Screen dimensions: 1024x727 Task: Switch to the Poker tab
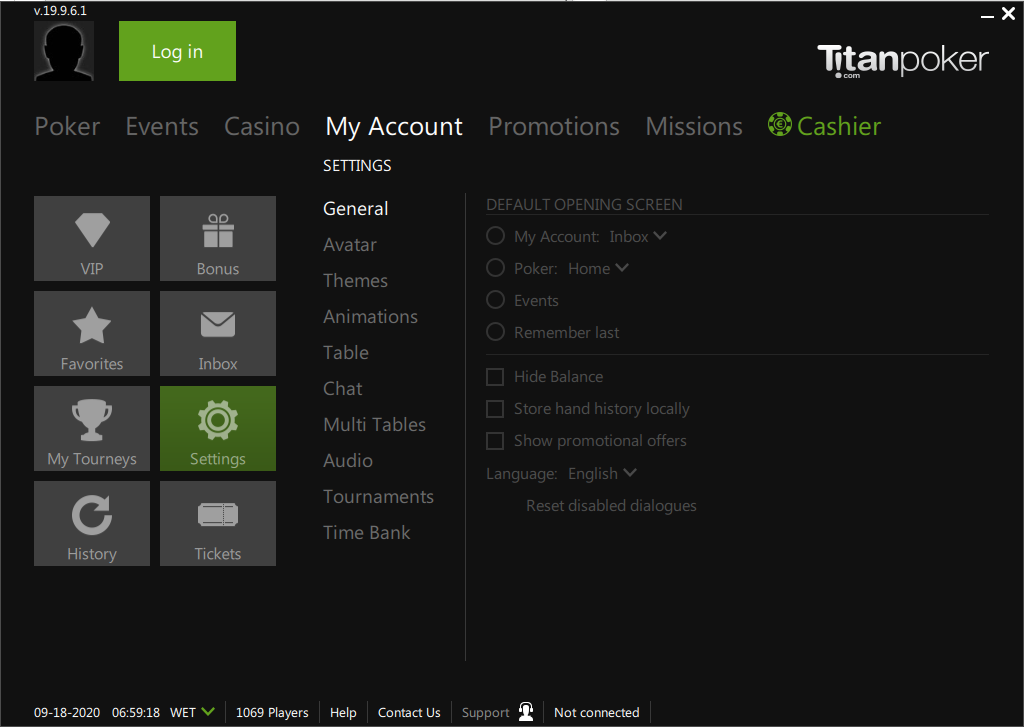pyautogui.click(x=67, y=126)
